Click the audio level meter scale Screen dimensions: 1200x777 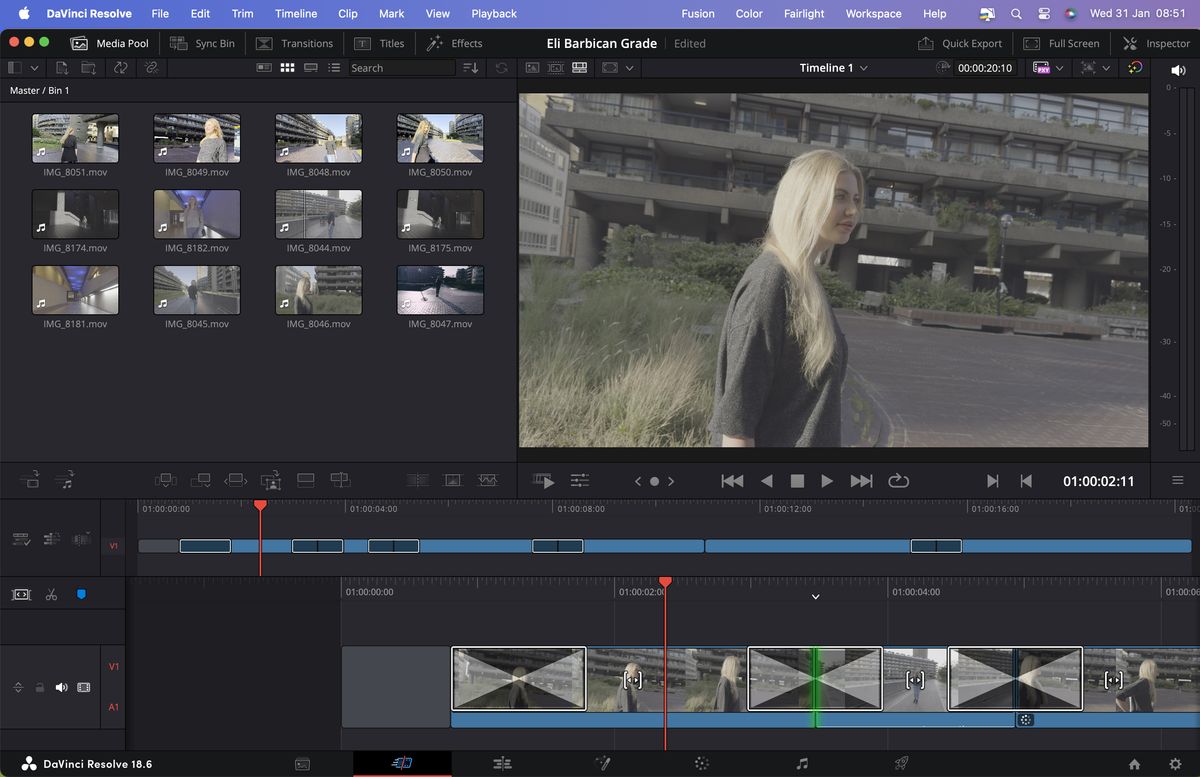coord(1167,250)
